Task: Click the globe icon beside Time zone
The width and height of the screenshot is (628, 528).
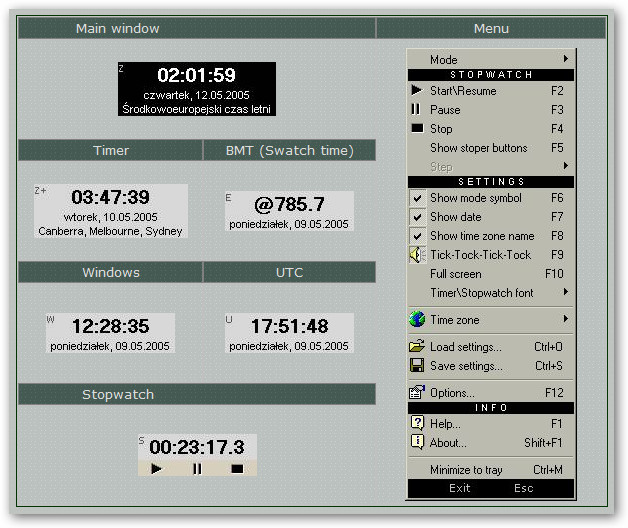Action: [x=417, y=319]
